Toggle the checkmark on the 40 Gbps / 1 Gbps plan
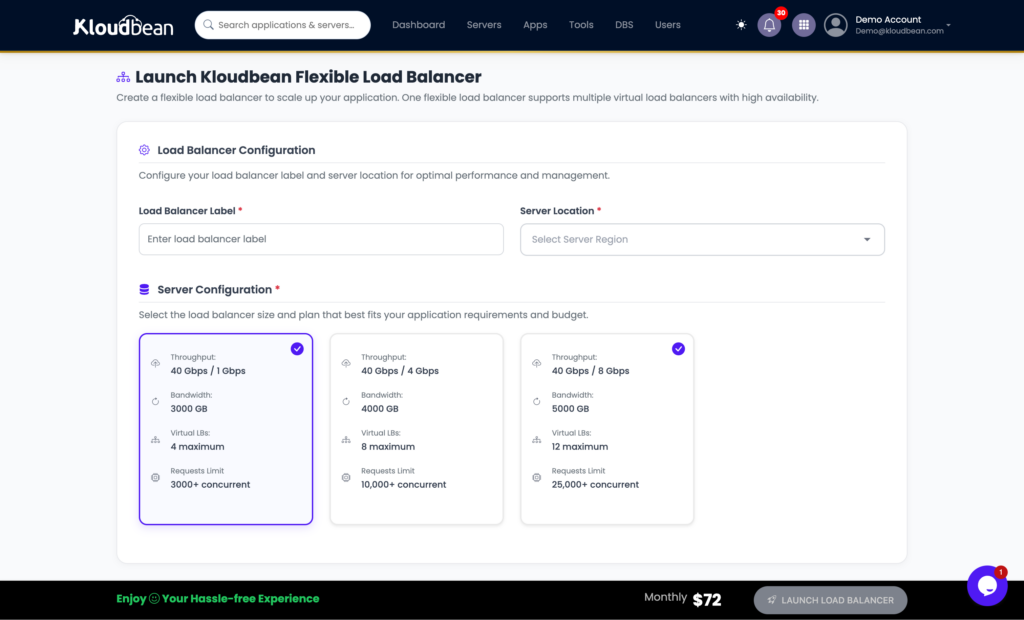Image resolution: width=1024 pixels, height=620 pixels. [x=297, y=349]
